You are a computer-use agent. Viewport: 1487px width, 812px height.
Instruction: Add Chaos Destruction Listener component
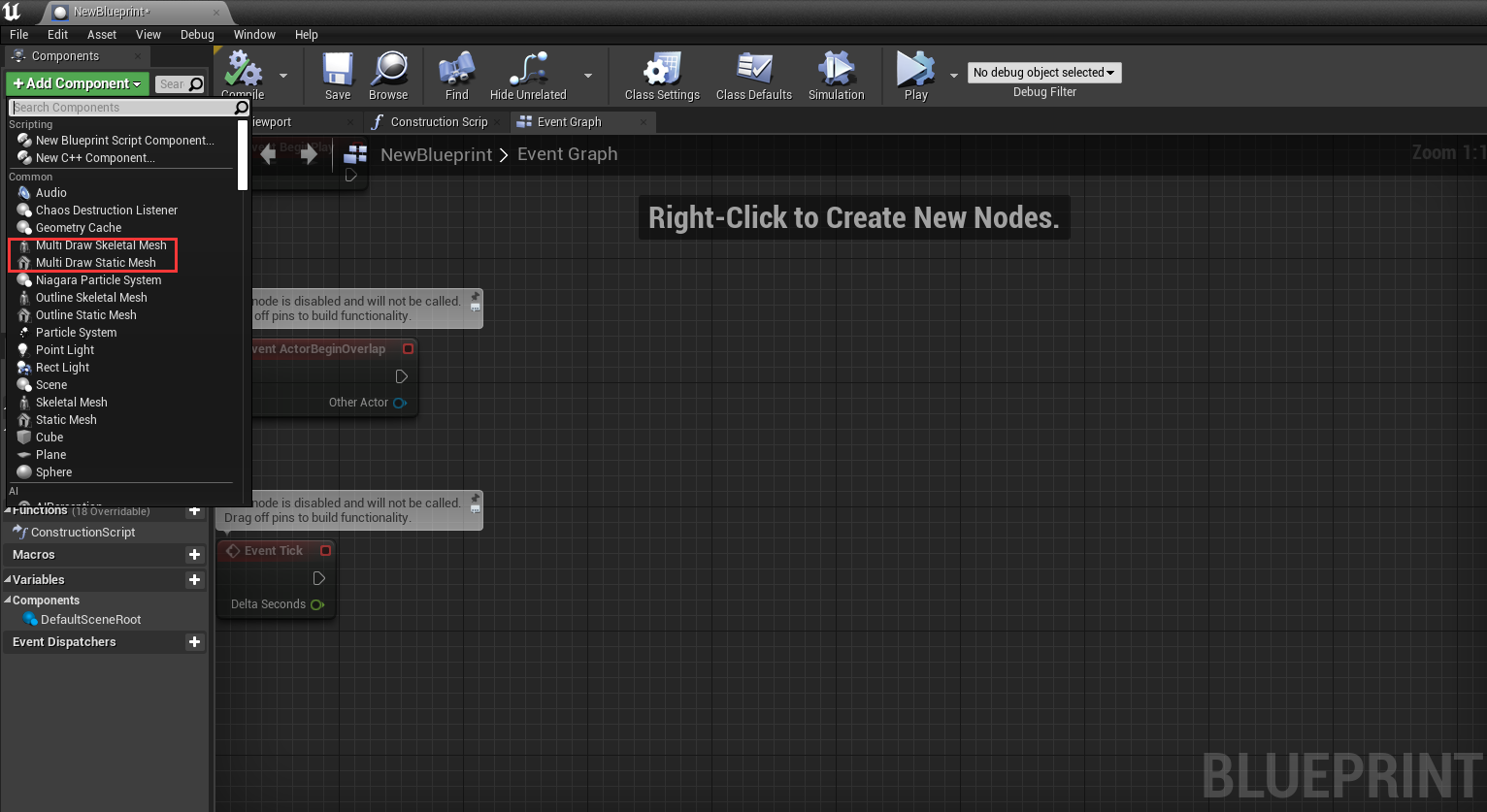tap(107, 211)
